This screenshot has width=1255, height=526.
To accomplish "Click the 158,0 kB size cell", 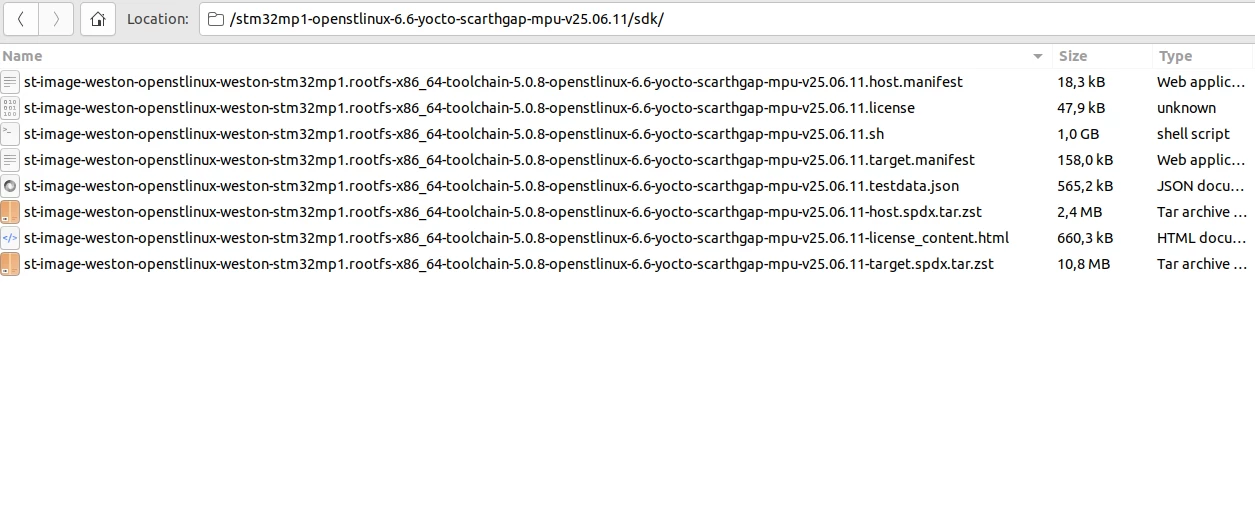I will (x=1085, y=160).
